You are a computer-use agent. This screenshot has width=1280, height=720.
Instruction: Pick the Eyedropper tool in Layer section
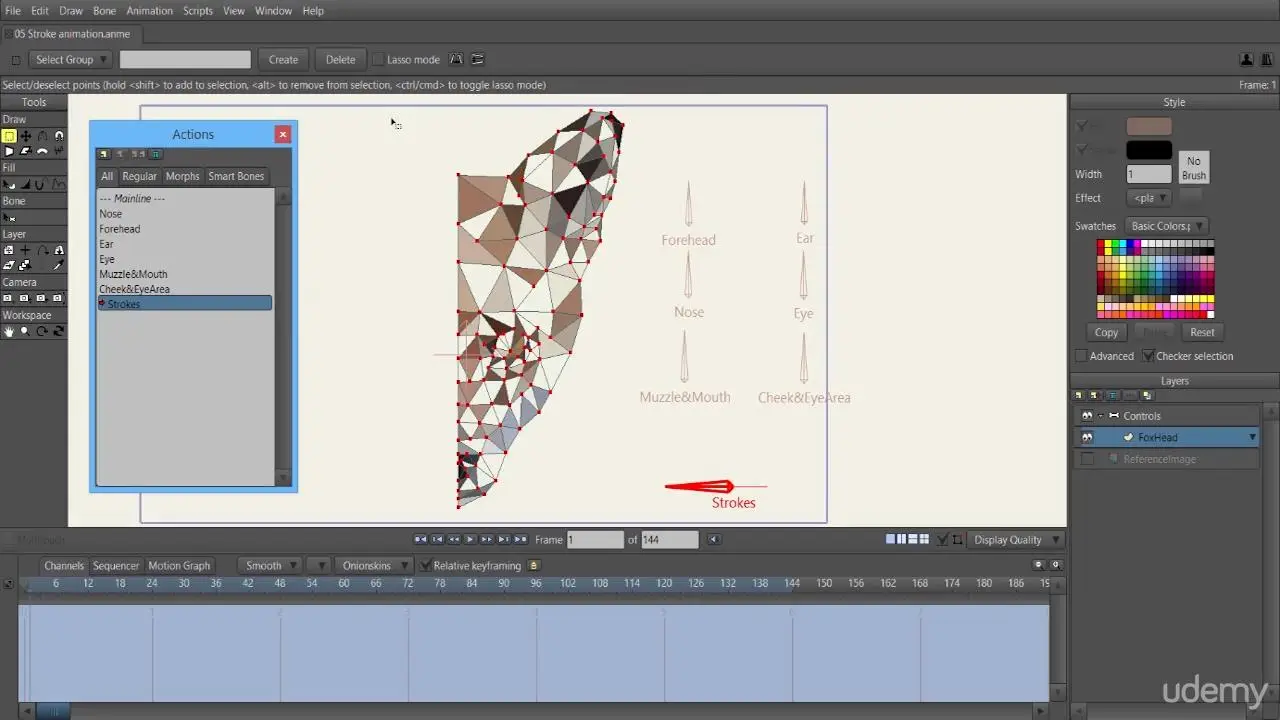(59, 266)
